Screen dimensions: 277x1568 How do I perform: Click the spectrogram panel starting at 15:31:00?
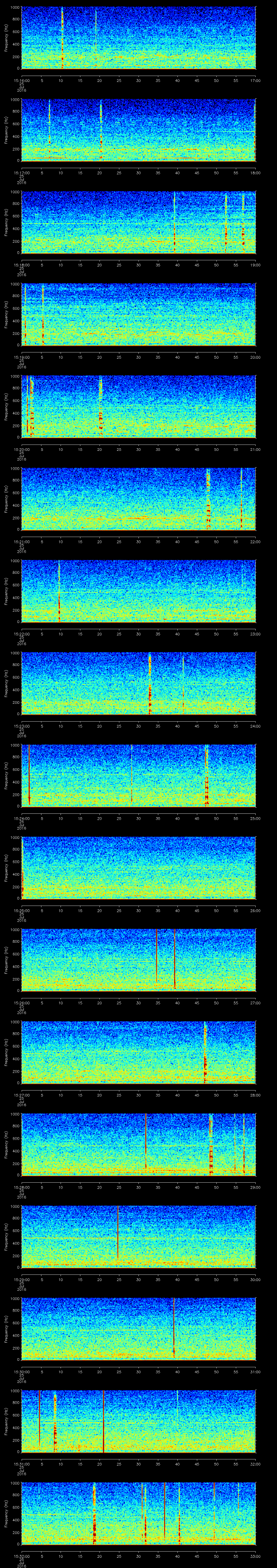[x=139, y=1421]
